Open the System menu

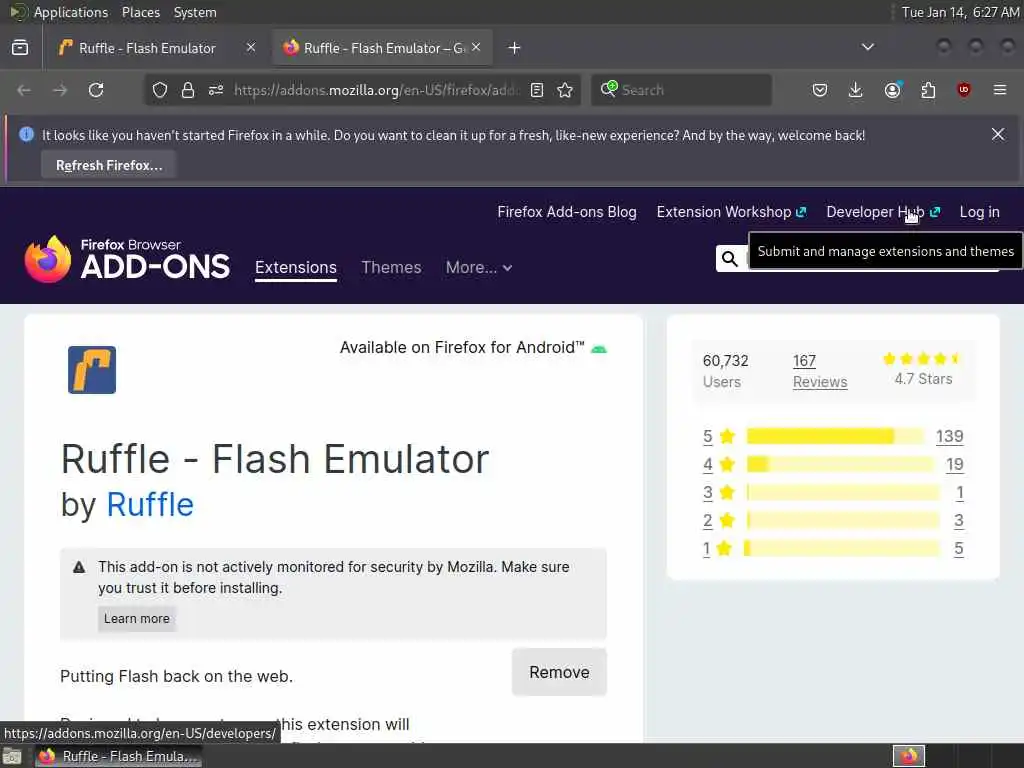[195, 12]
